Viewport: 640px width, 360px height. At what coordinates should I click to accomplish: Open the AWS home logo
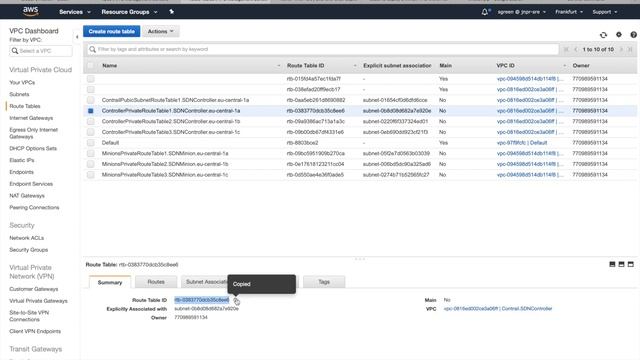click(x=31, y=11)
